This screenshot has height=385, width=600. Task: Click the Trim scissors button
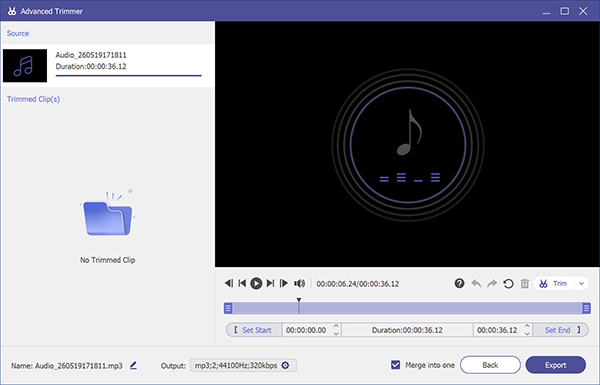(x=553, y=284)
